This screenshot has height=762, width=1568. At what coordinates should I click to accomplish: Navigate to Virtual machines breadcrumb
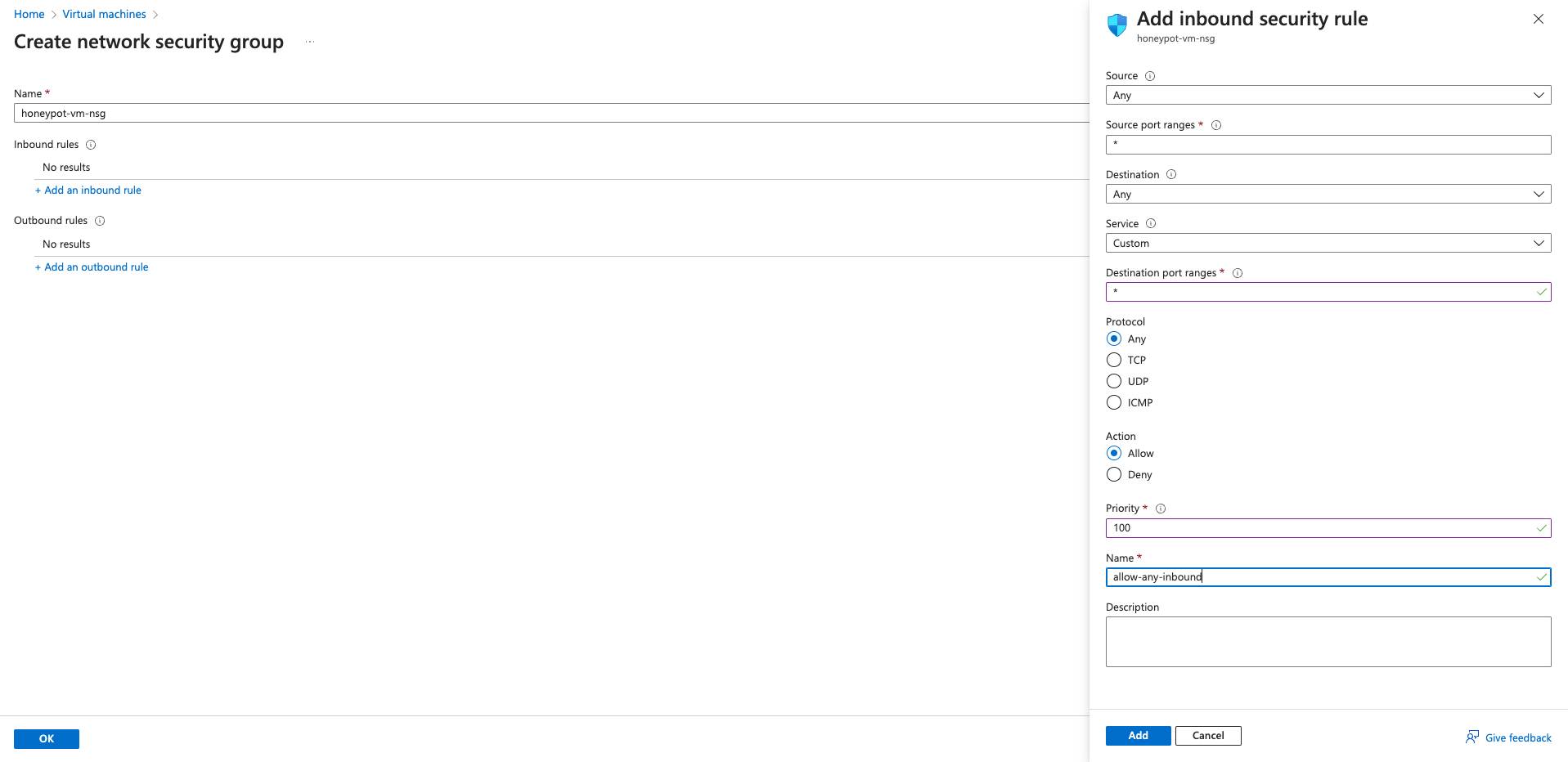[104, 14]
